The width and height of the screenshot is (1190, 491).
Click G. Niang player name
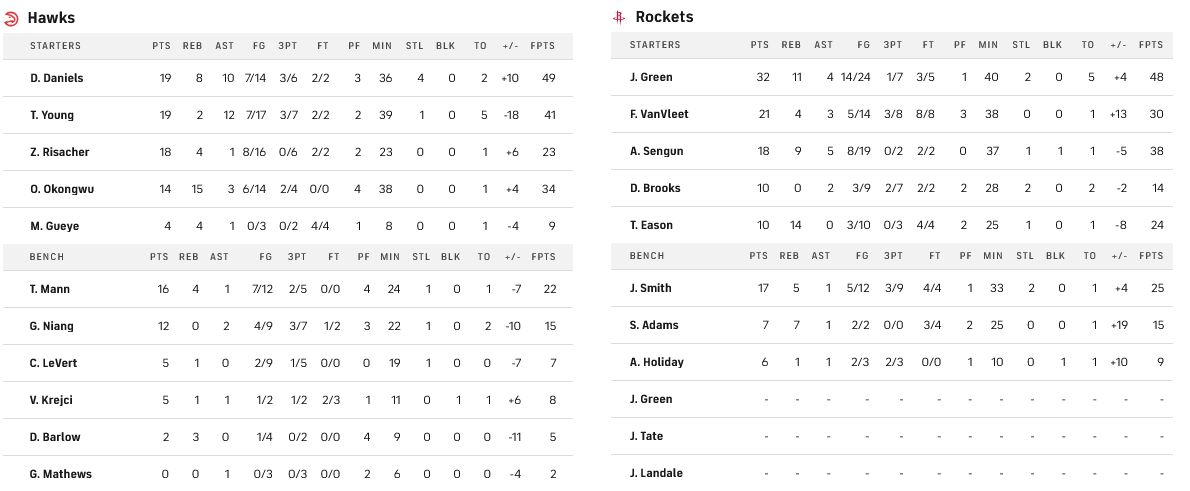50,326
